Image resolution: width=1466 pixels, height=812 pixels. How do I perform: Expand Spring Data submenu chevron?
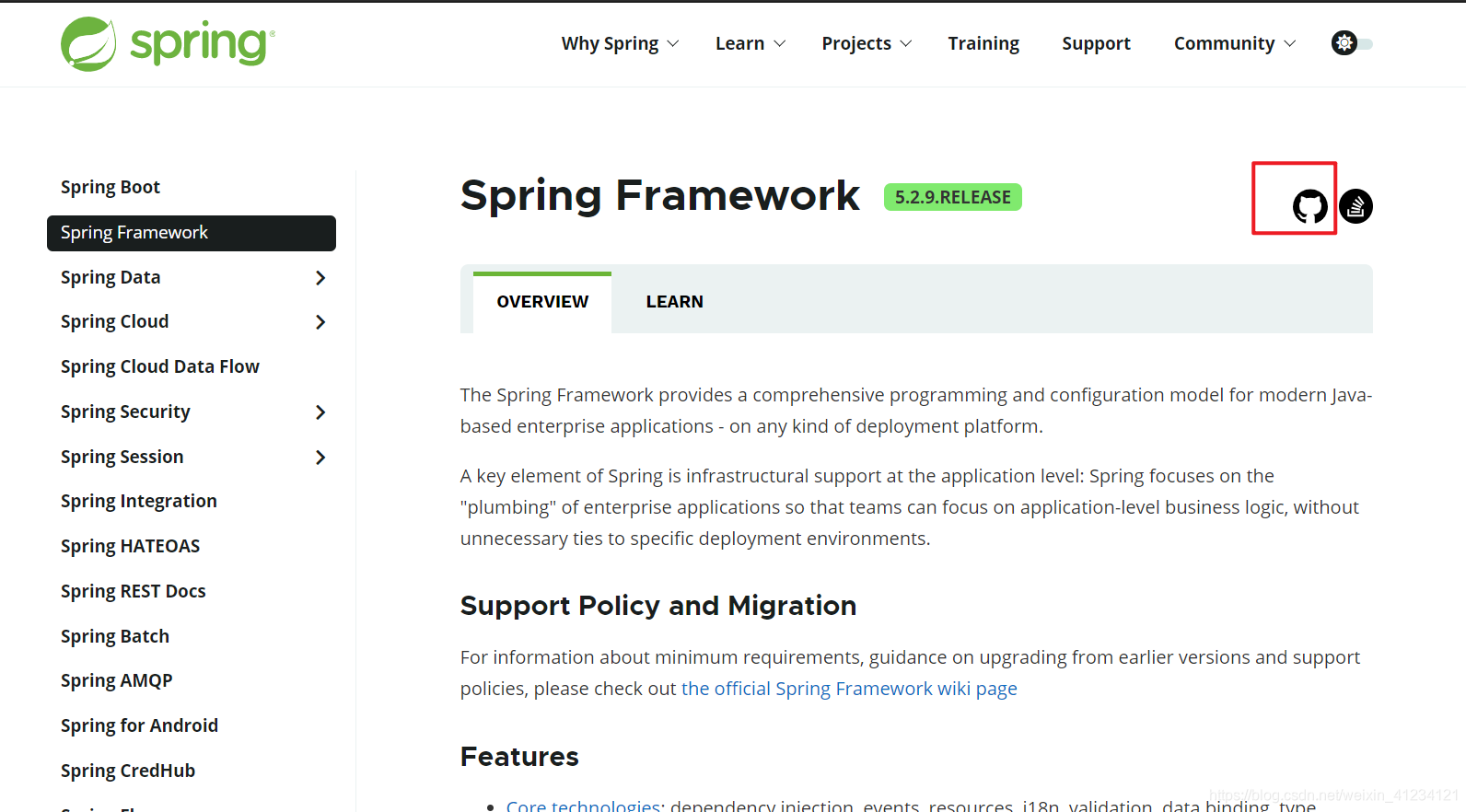[320, 278]
